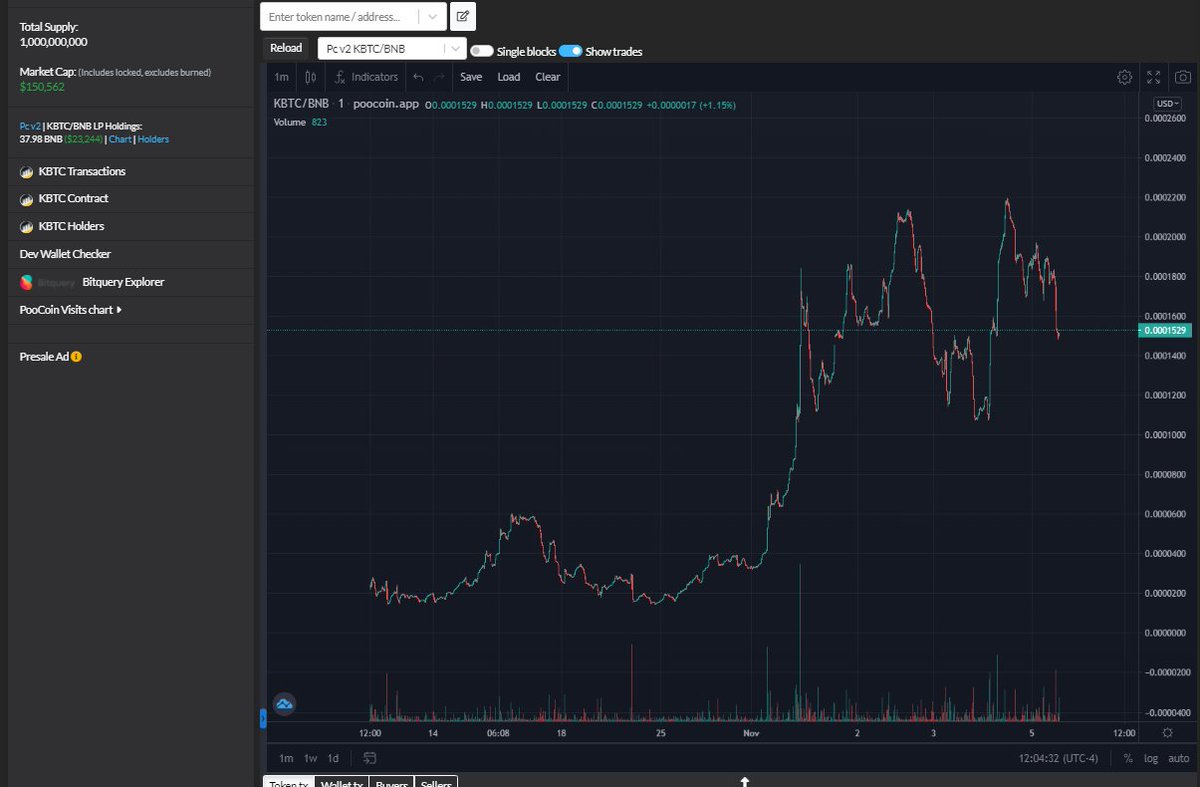
Task: Open price axis settings gear
Action: click(x=1168, y=733)
